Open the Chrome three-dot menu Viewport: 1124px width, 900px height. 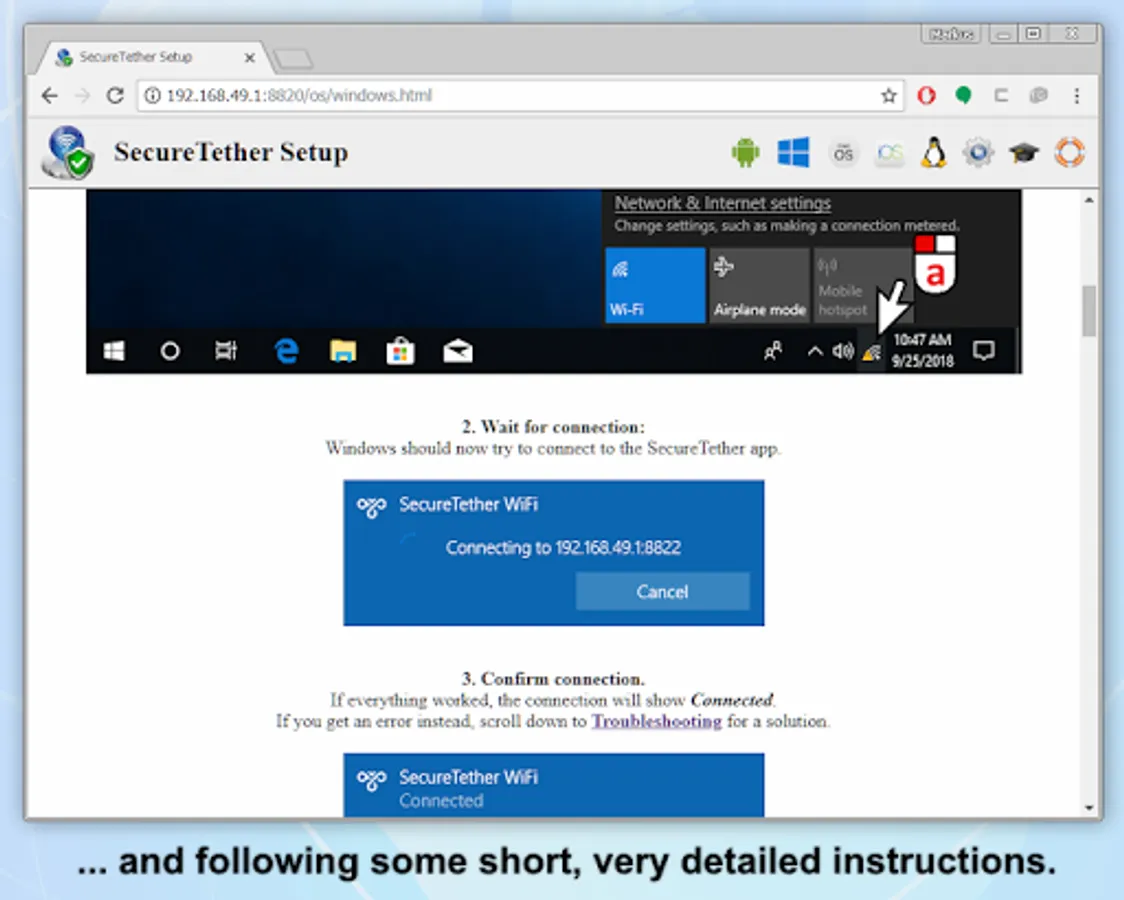[1077, 95]
